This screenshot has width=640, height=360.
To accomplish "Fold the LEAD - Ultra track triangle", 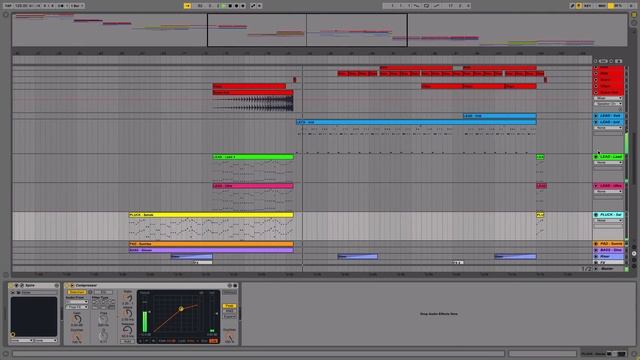I will 596,186.
